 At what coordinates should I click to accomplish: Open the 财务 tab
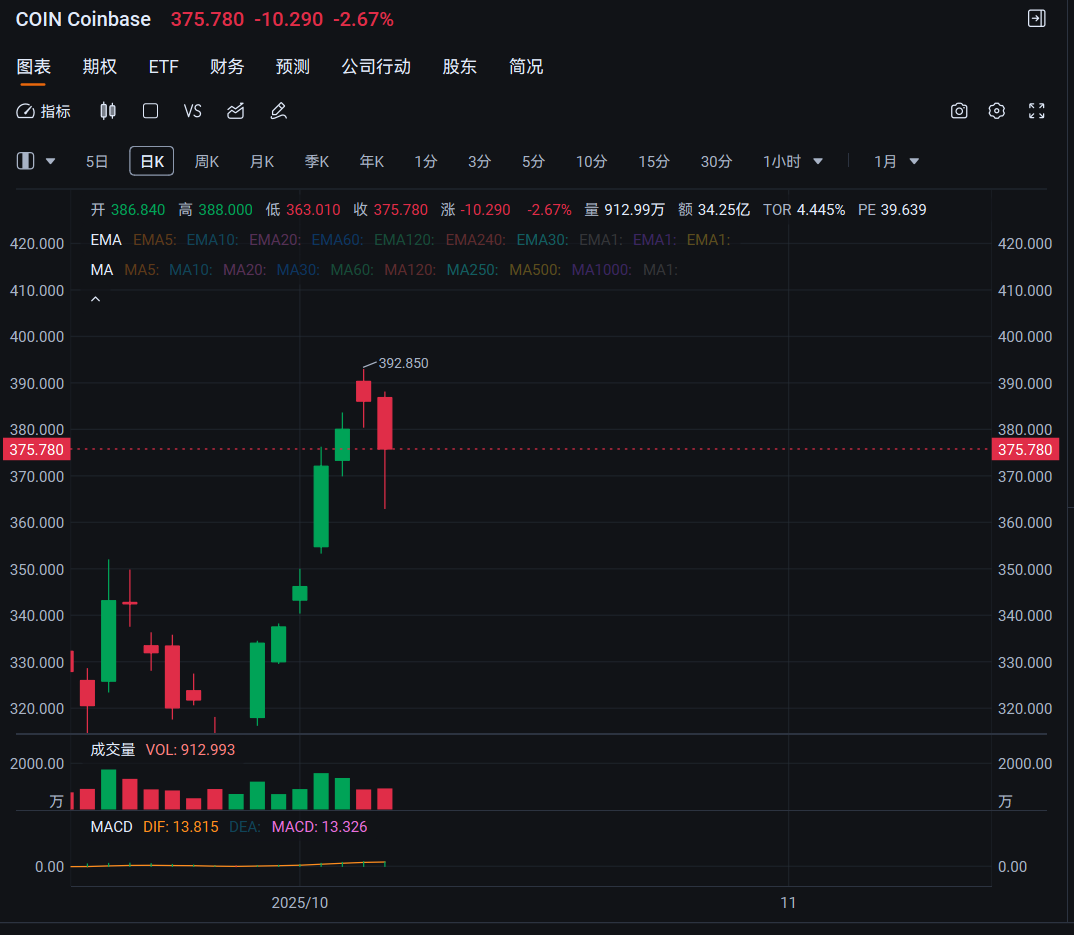tap(227, 66)
